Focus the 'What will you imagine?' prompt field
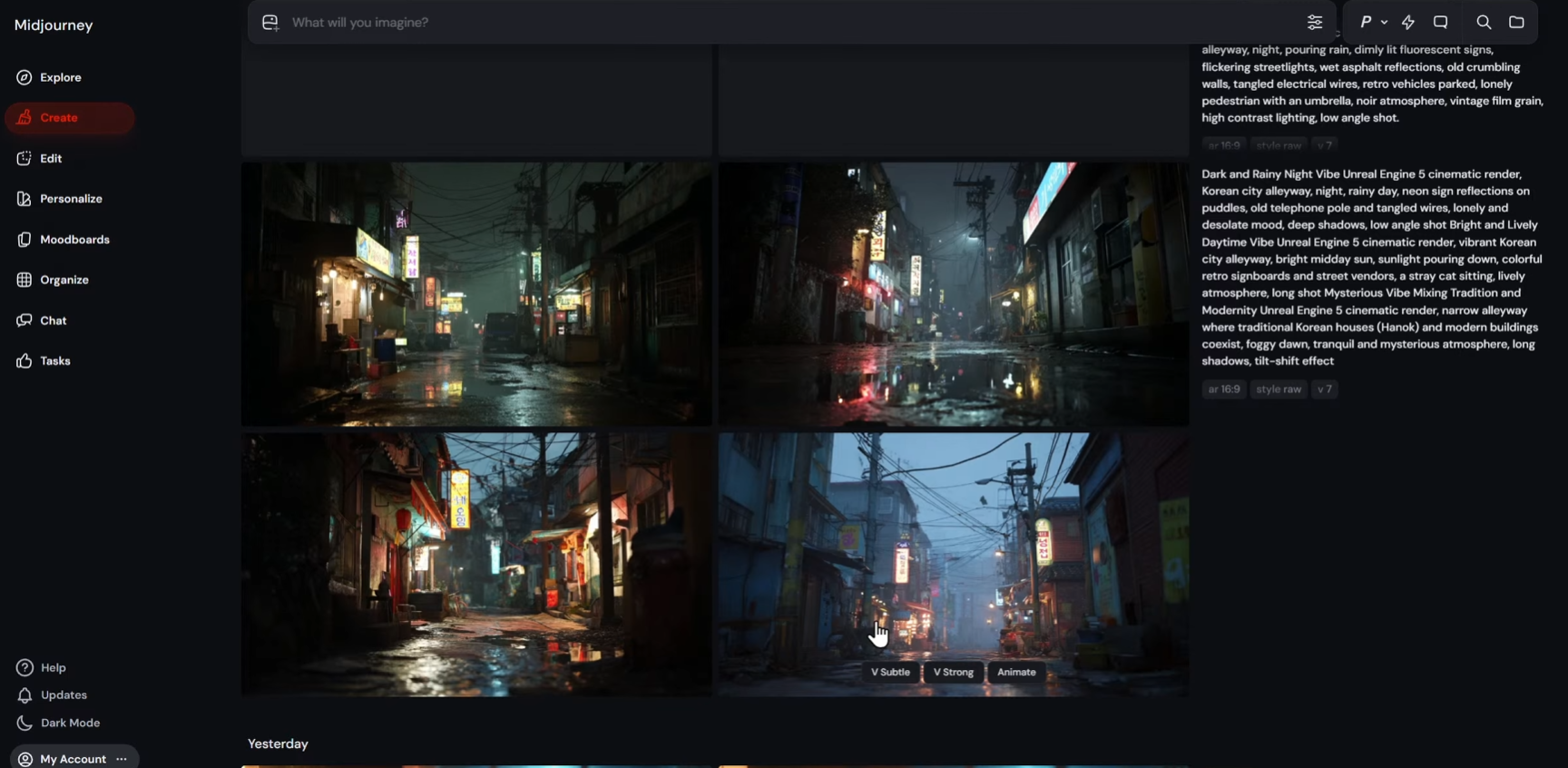This screenshot has width=1568, height=768. pyautogui.click(x=789, y=23)
